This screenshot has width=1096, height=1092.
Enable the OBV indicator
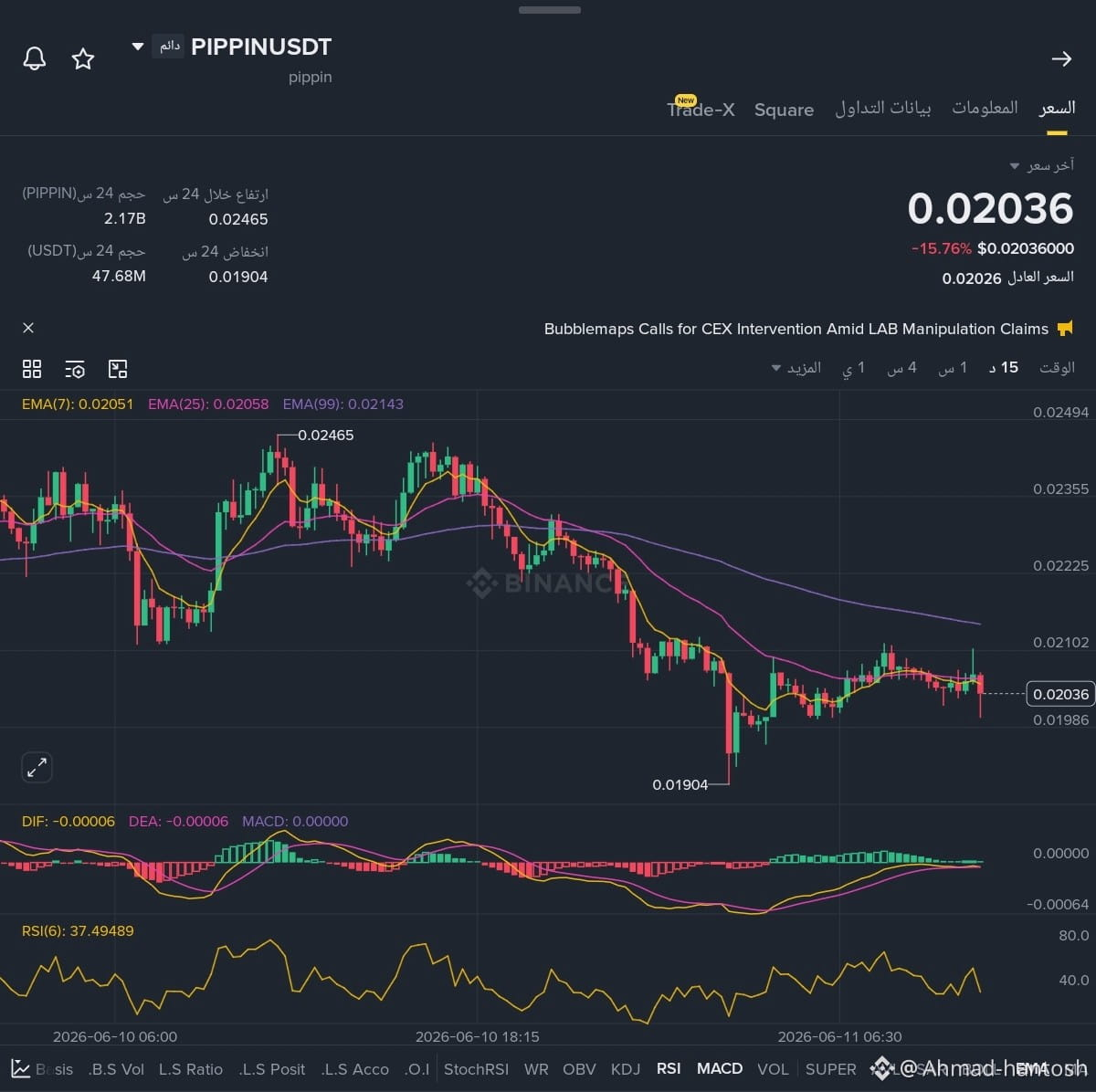tap(579, 1069)
